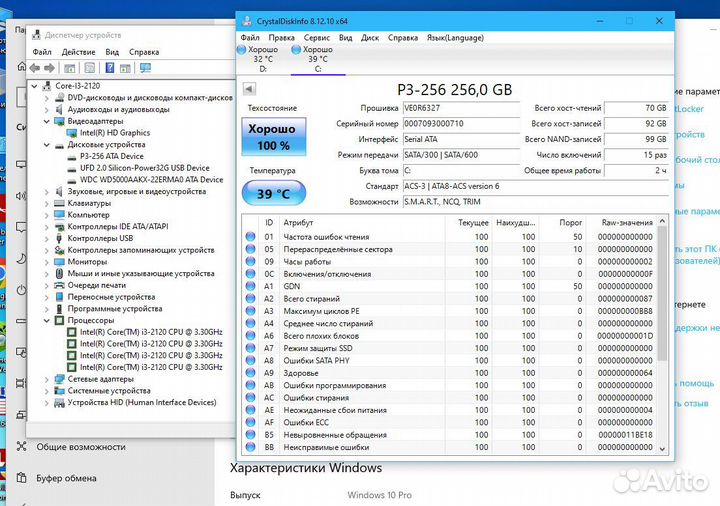Screen dimensions: 720x506
Task: Click scroll-down arrow of attribute list
Action: 662,449
